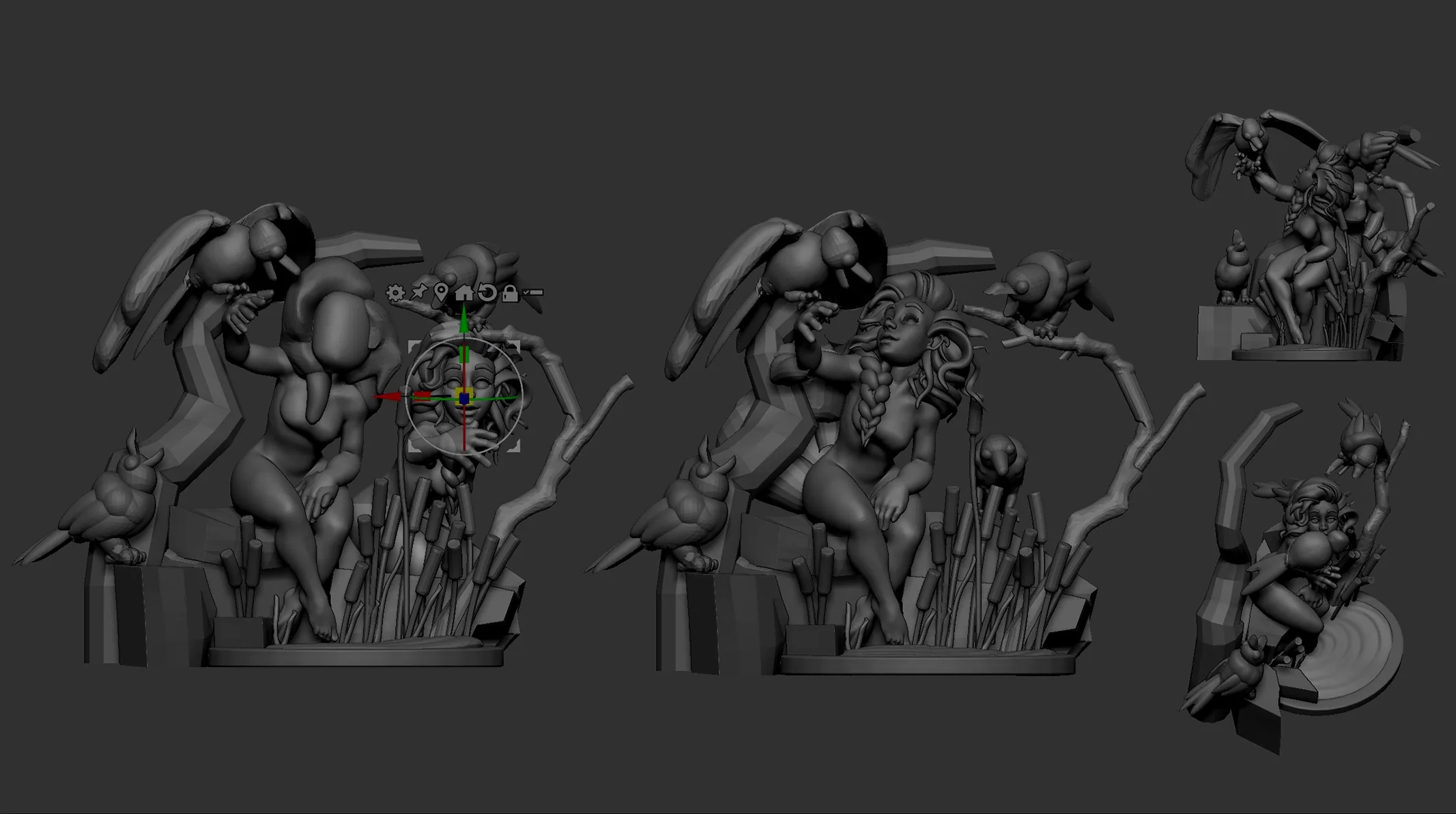Click the green horizontal rotation ring of the gizmo
Screen dimensions: 1456x814
pyautogui.click(x=498, y=398)
